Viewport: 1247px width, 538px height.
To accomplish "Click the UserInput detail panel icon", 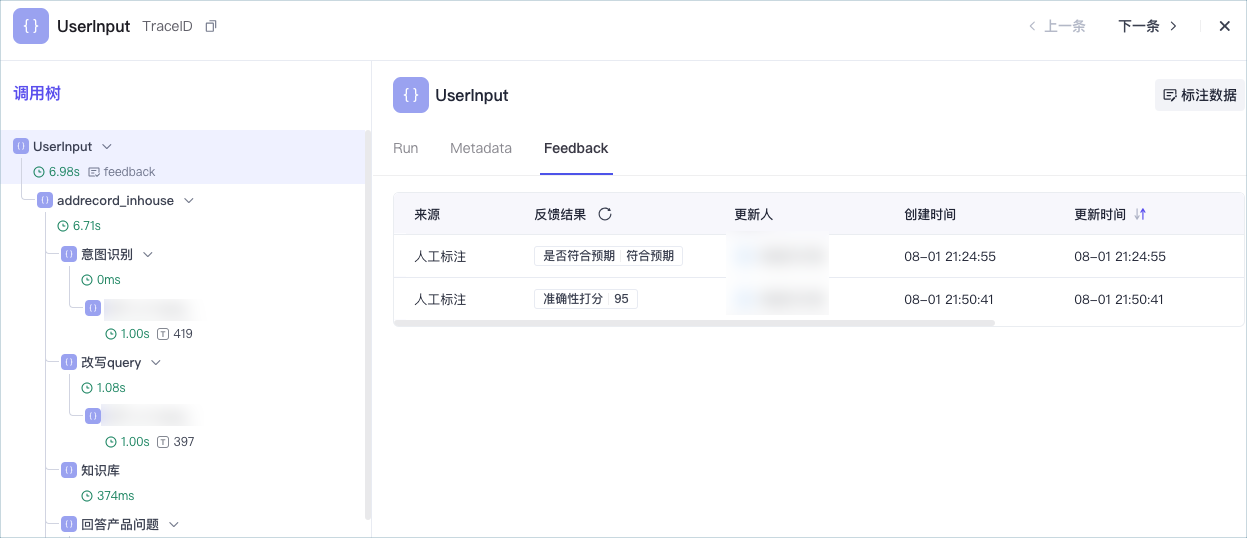I will coord(411,95).
